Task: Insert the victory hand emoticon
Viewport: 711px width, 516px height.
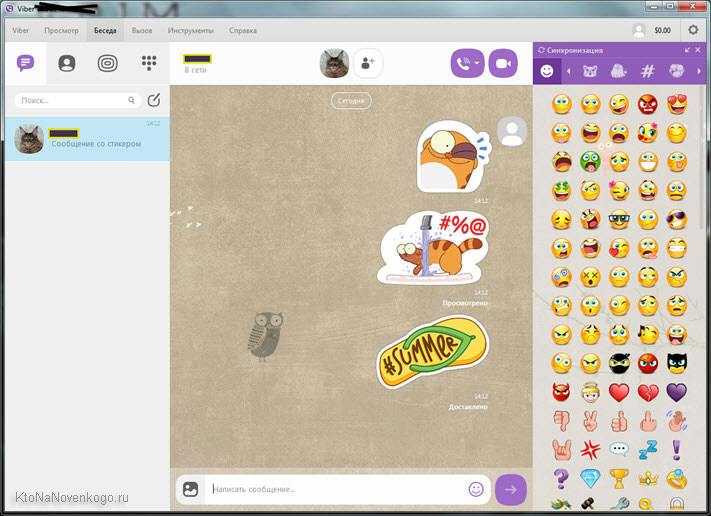Action: 590,421
